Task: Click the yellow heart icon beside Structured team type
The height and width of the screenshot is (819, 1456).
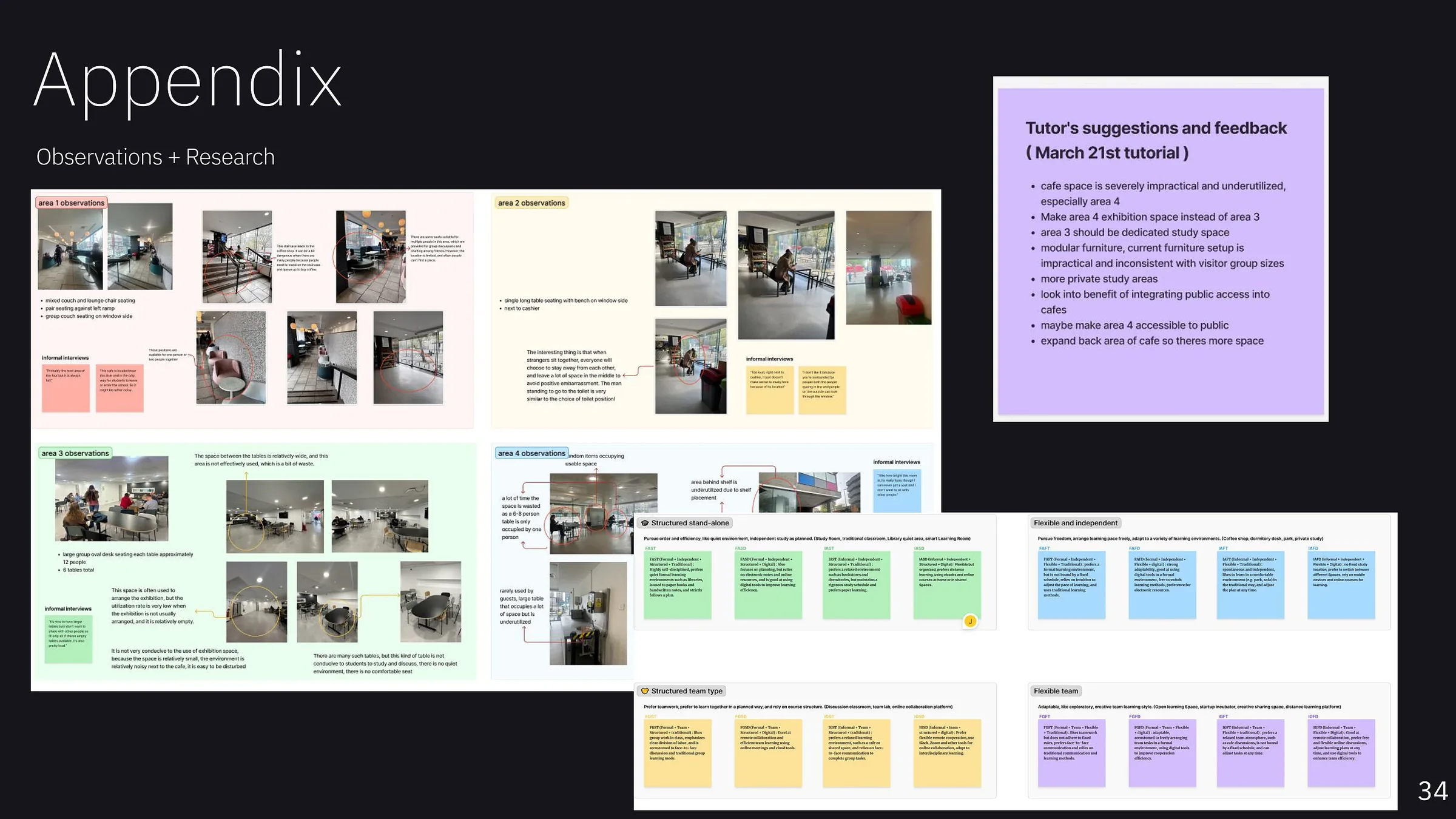Action: coord(645,691)
